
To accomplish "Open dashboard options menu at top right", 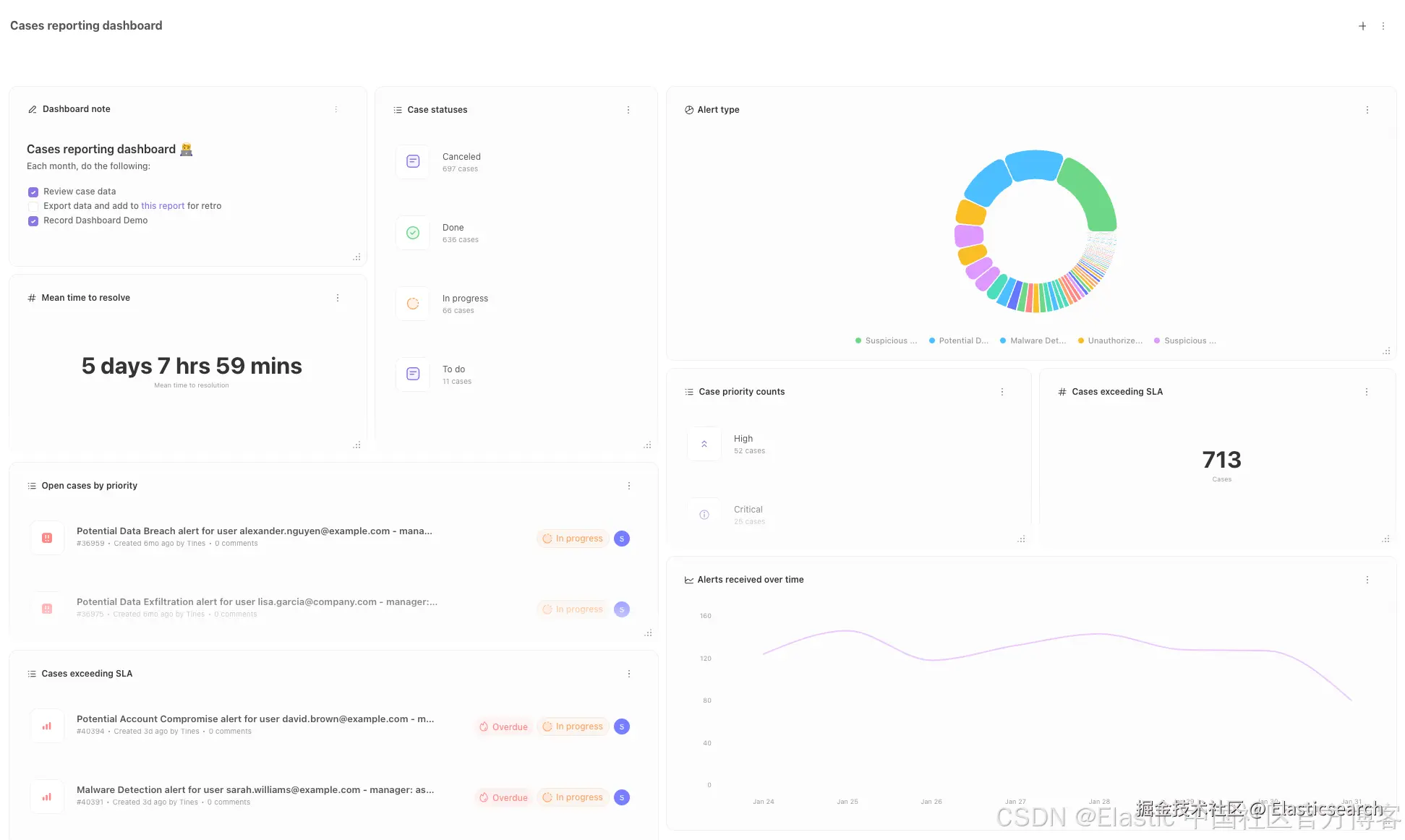I will 1383,26.
